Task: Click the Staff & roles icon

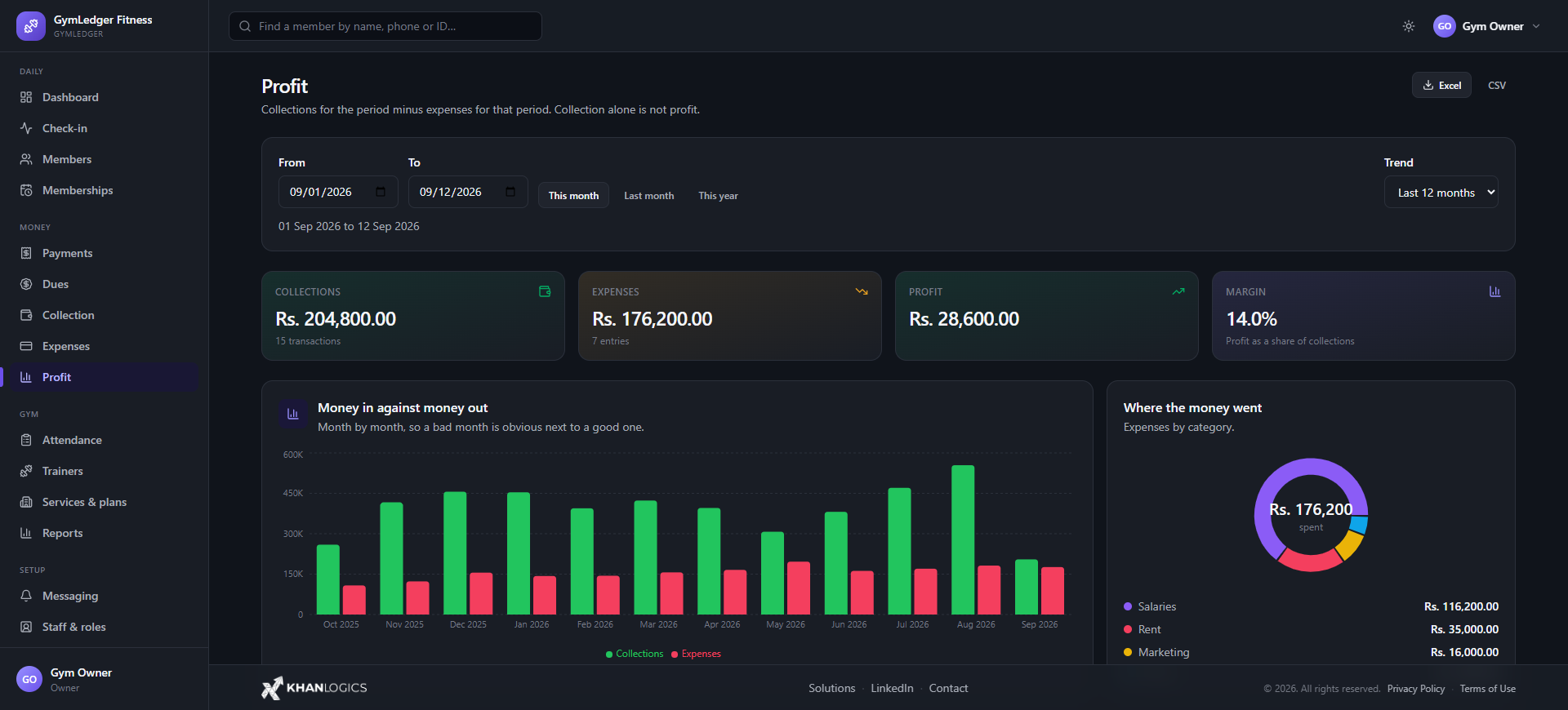Action: click(x=26, y=627)
